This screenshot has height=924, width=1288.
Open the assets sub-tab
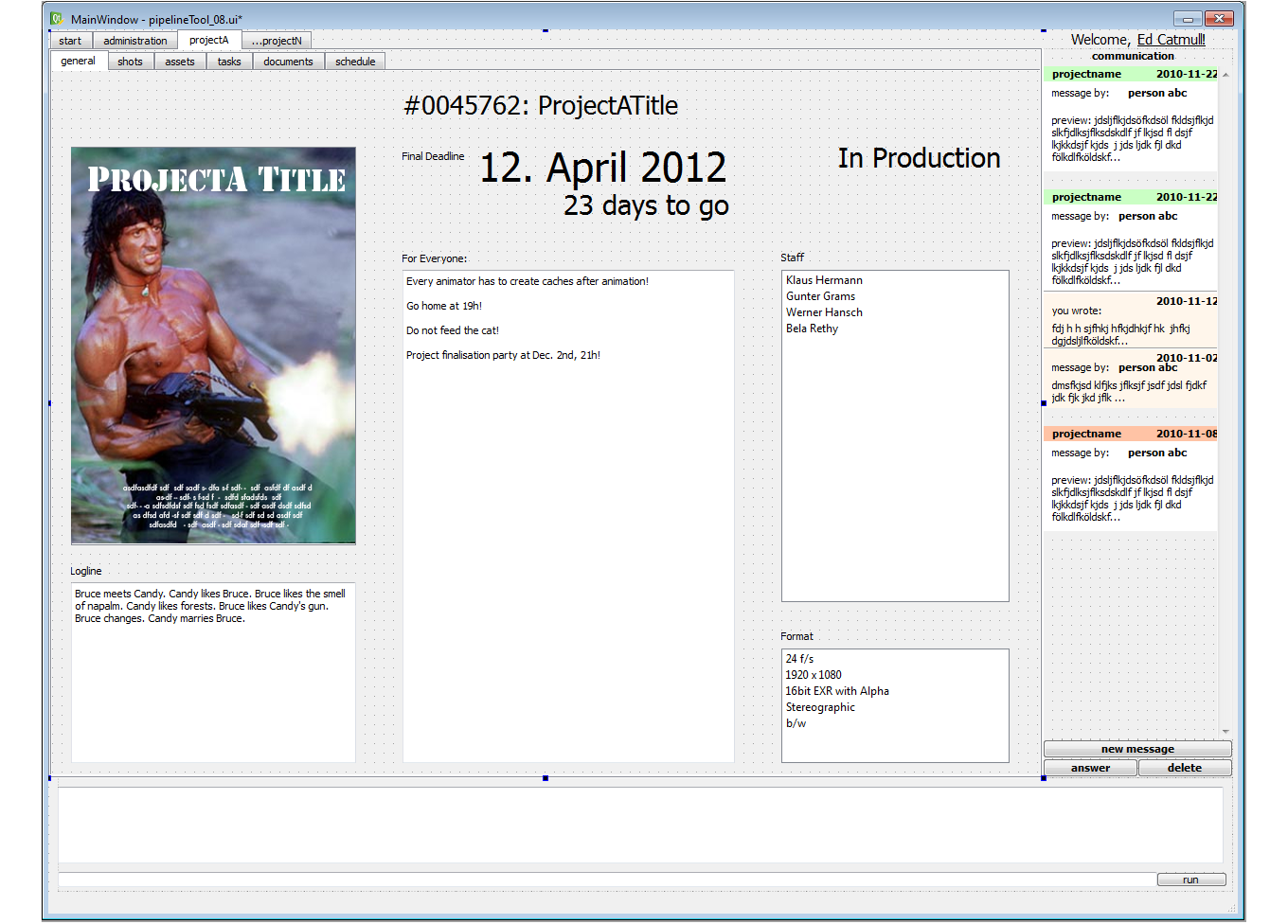tap(180, 62)
